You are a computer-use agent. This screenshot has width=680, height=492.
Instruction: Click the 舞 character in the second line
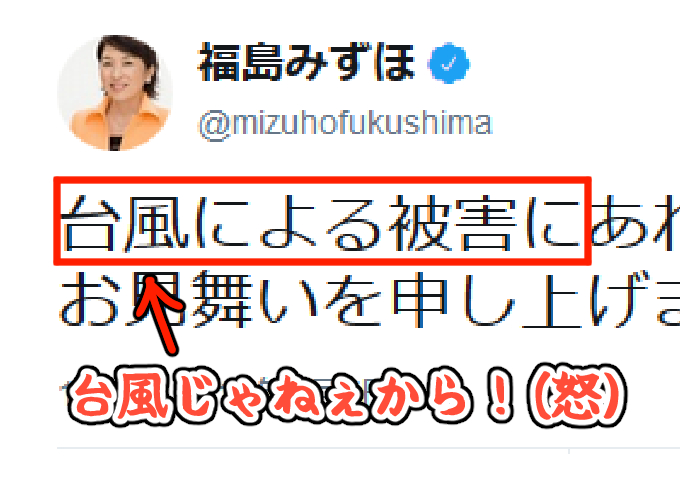click(222, 299)
